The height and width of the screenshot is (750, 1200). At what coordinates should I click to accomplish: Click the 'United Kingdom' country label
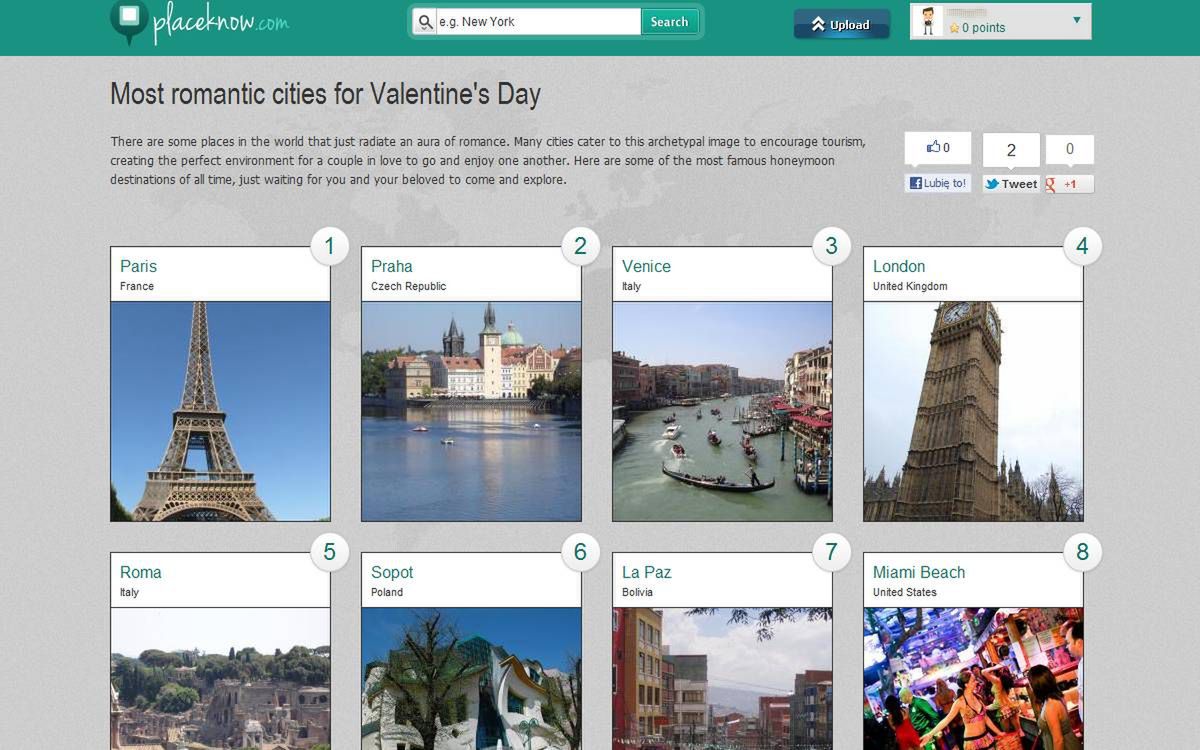click(910, 286)
